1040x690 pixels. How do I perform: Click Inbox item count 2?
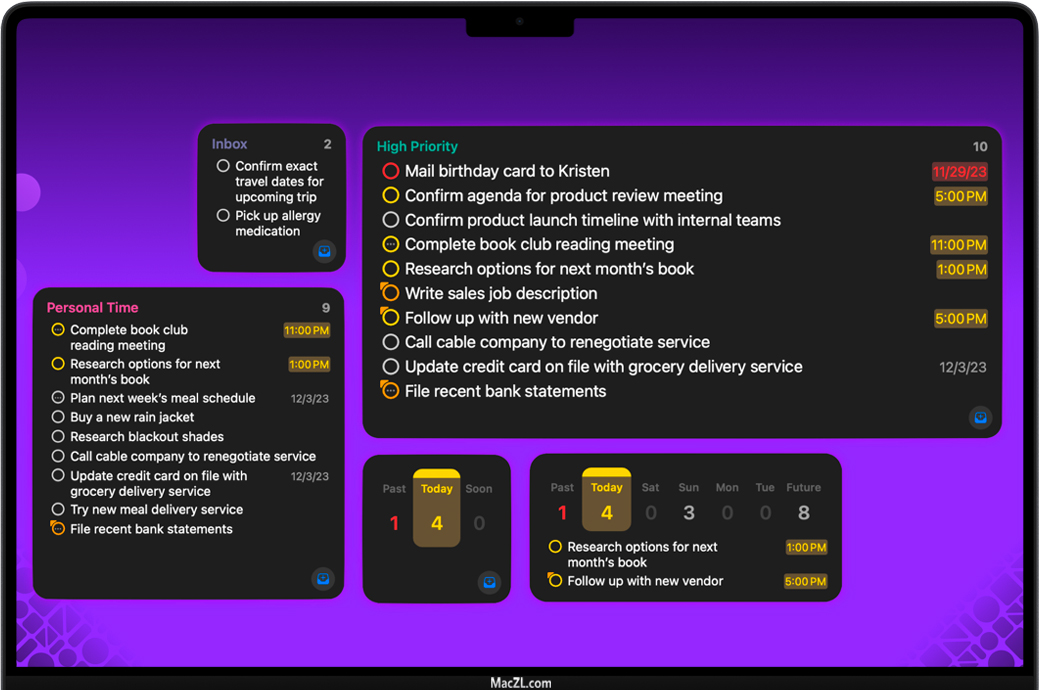tap(327, 144)
